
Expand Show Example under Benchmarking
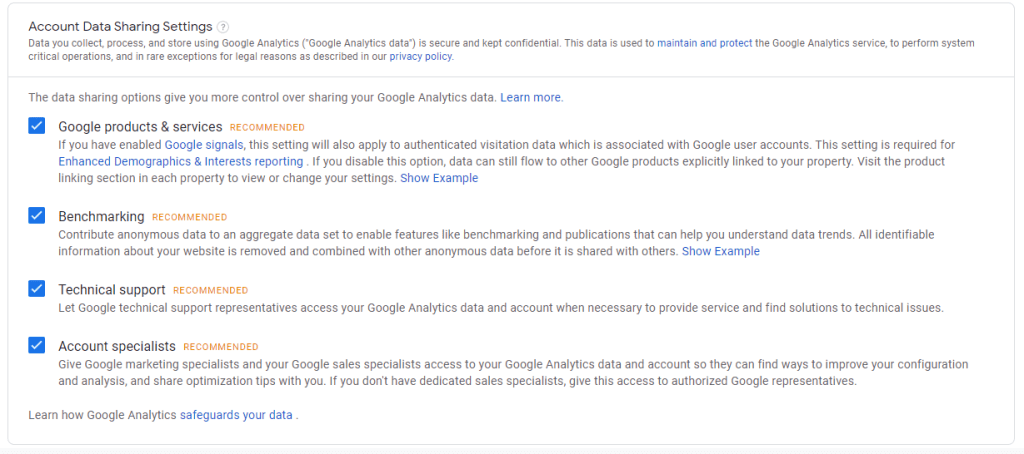[x=720, y=251]
